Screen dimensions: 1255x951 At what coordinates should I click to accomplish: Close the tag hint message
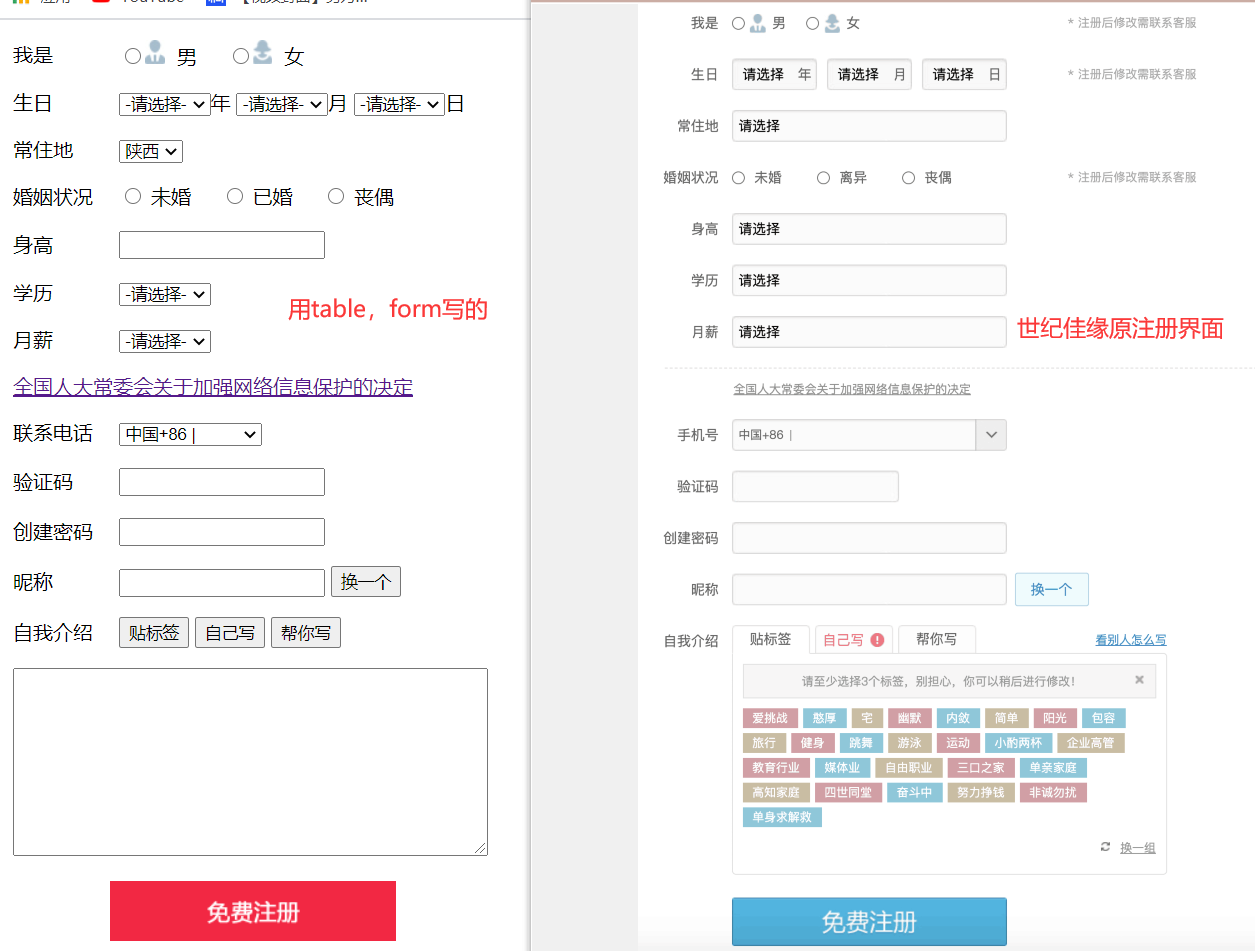pyautogui.click(x=1139, y=680)
